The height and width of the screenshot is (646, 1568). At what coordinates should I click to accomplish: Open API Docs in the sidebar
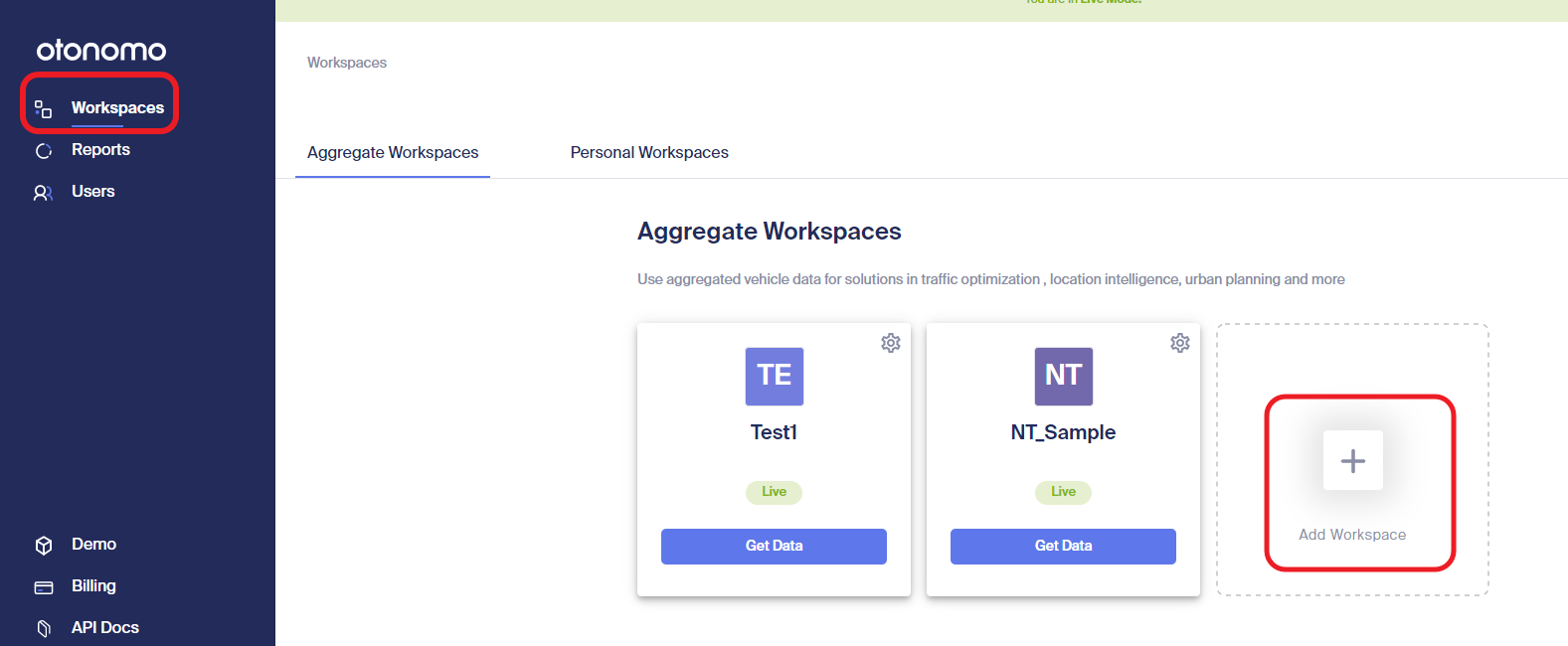(x=105, y=627)
